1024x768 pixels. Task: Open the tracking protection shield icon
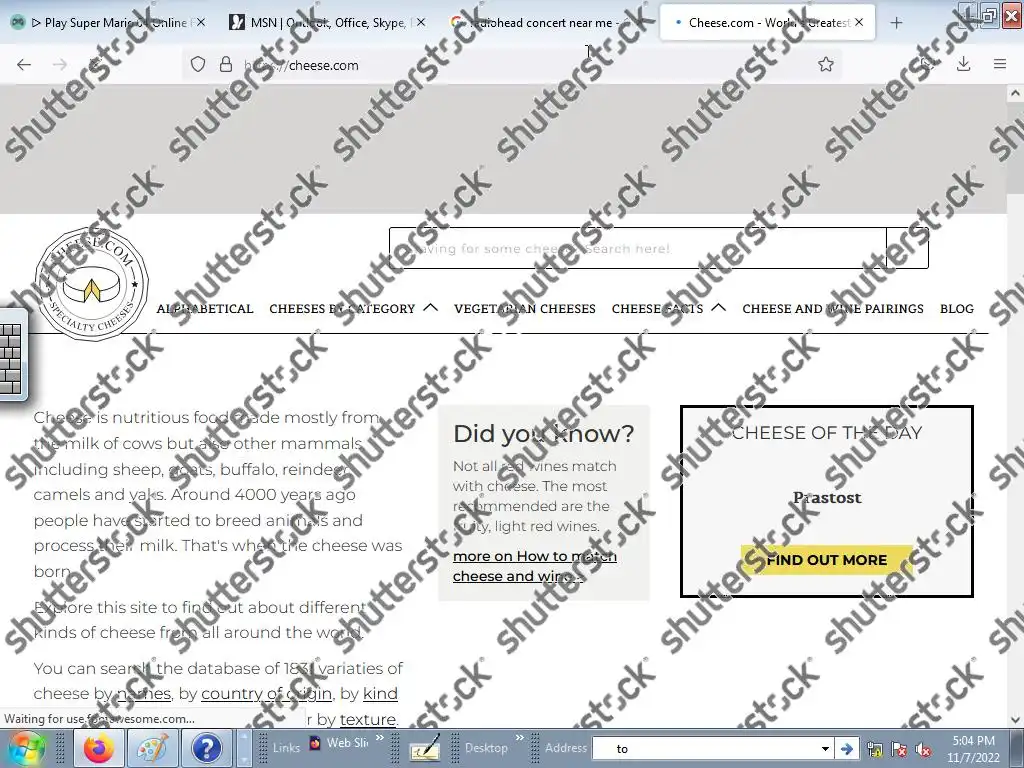click(198, 65)
